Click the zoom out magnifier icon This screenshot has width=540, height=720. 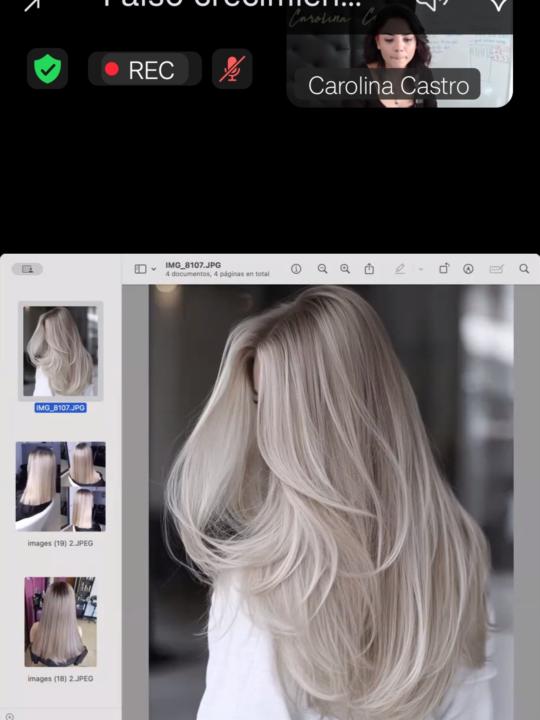point(323,269)
